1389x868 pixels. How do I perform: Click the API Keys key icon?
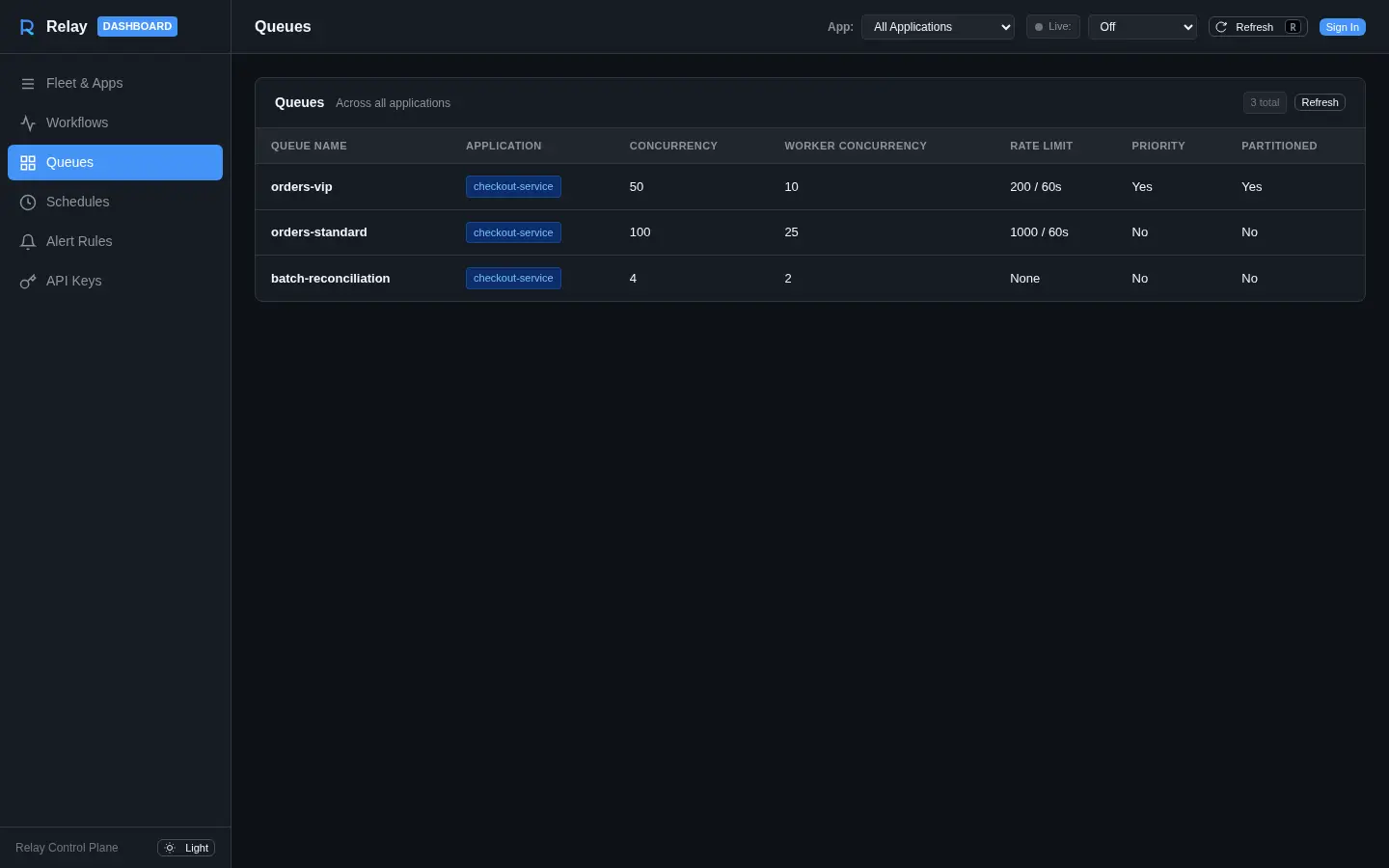click(x=28, y=282)
